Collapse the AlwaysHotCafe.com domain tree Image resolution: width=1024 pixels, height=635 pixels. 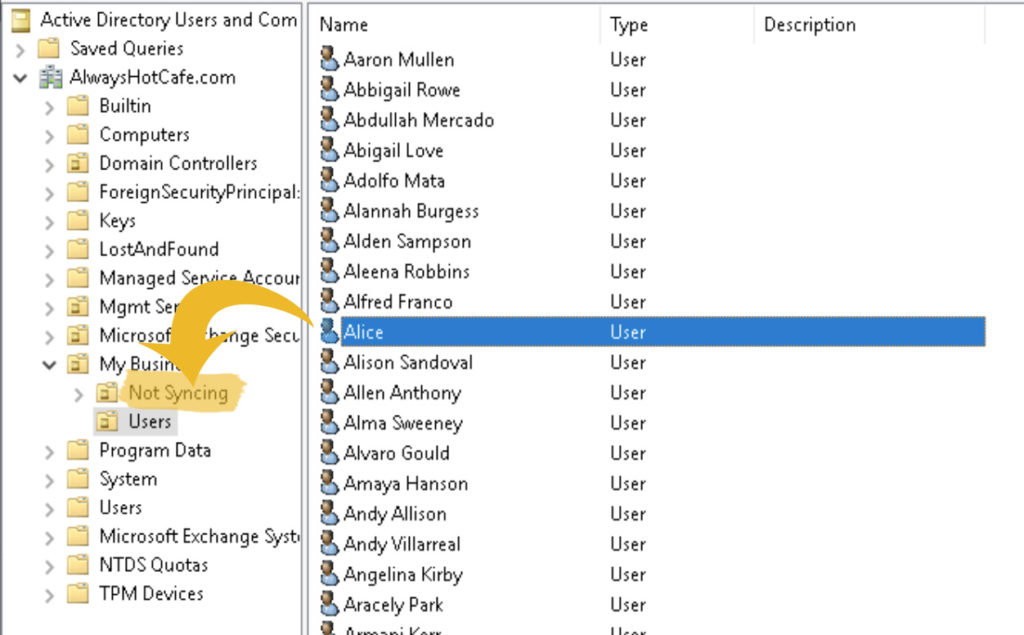click(21, 77)
